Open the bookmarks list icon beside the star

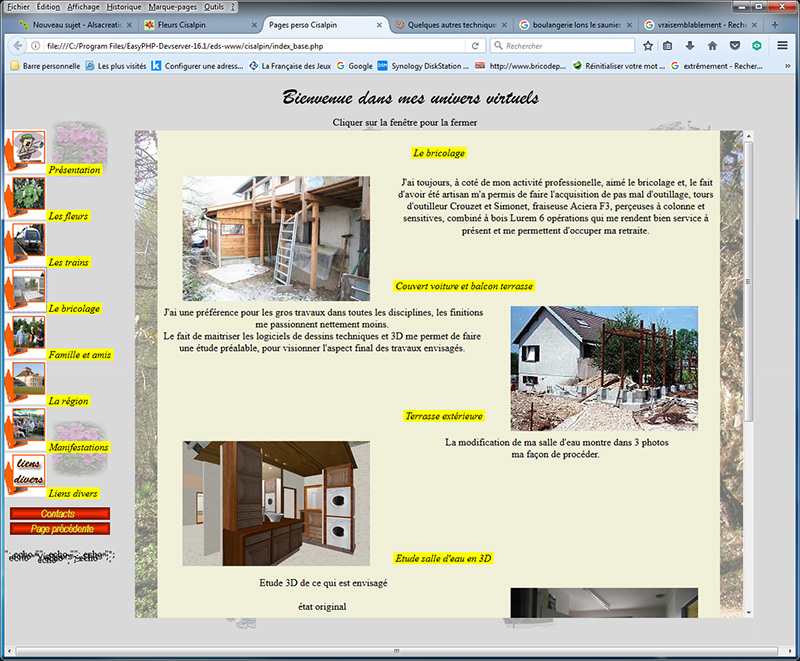(x=667, y=46)
